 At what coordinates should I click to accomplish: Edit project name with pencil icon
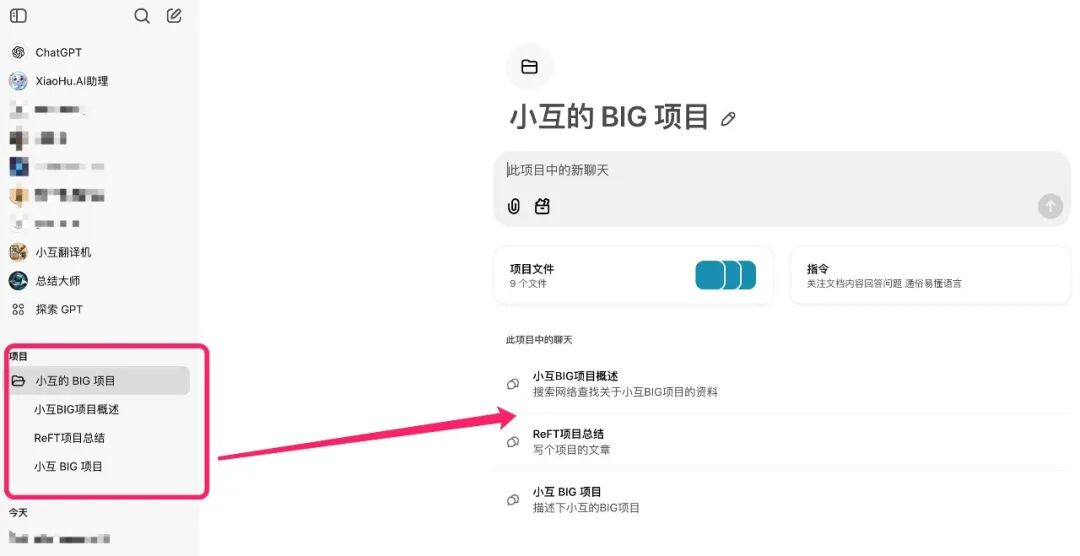click(728, 119)
